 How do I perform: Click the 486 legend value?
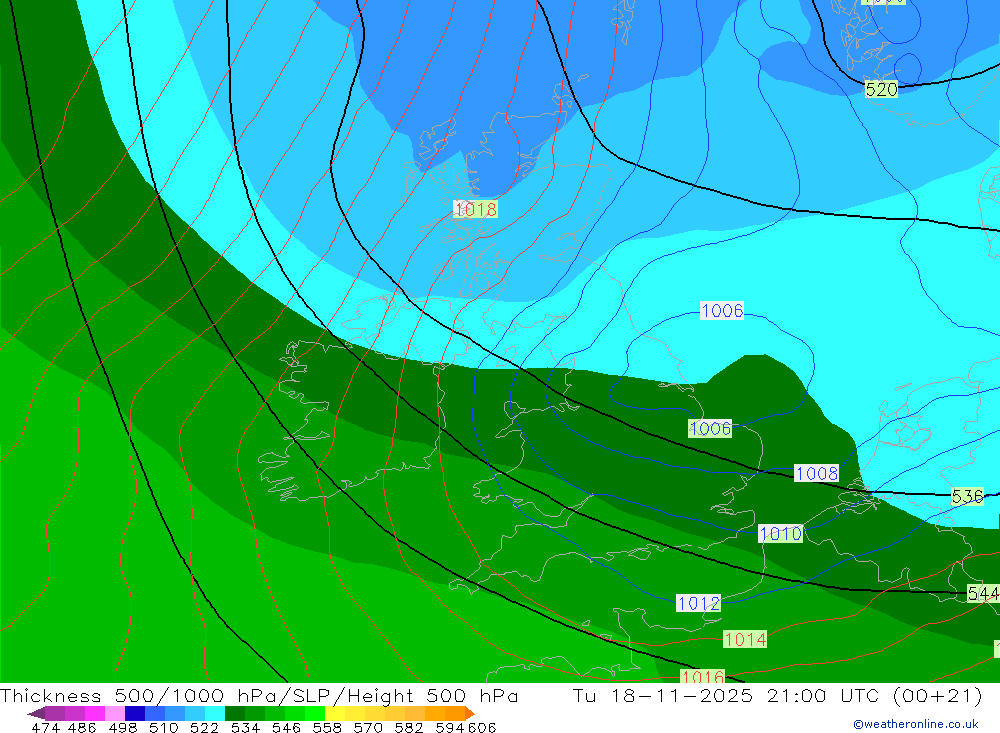coord(82,728)
